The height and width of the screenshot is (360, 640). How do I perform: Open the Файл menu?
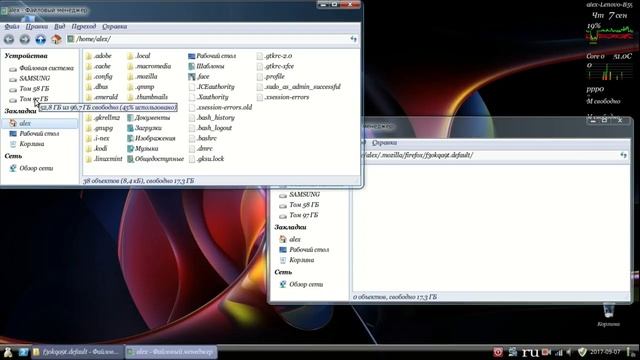11,27
